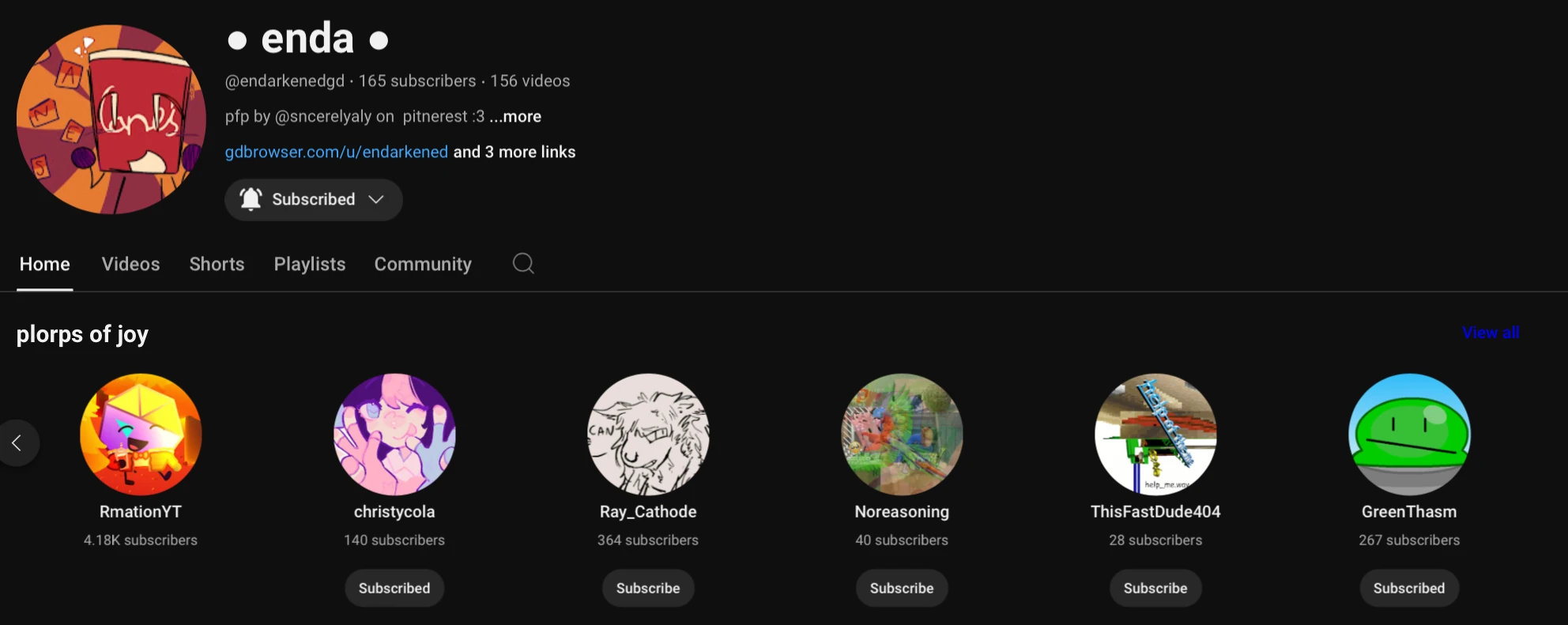1568x625 pixels.
Task: Click the channel search magnifier icon
Action: point(523,263)
